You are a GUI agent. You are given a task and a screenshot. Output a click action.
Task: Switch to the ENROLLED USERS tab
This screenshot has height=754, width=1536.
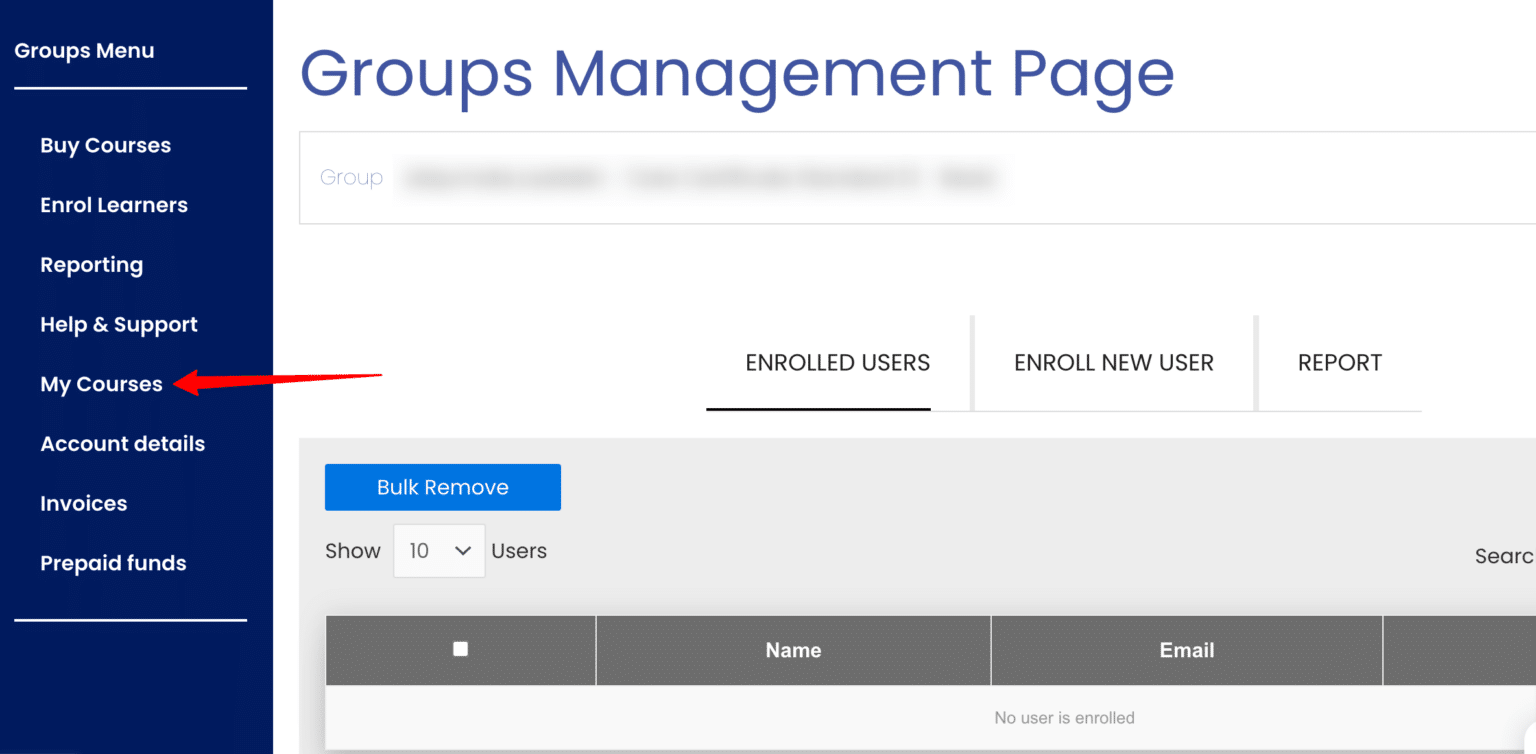point(837,362)
